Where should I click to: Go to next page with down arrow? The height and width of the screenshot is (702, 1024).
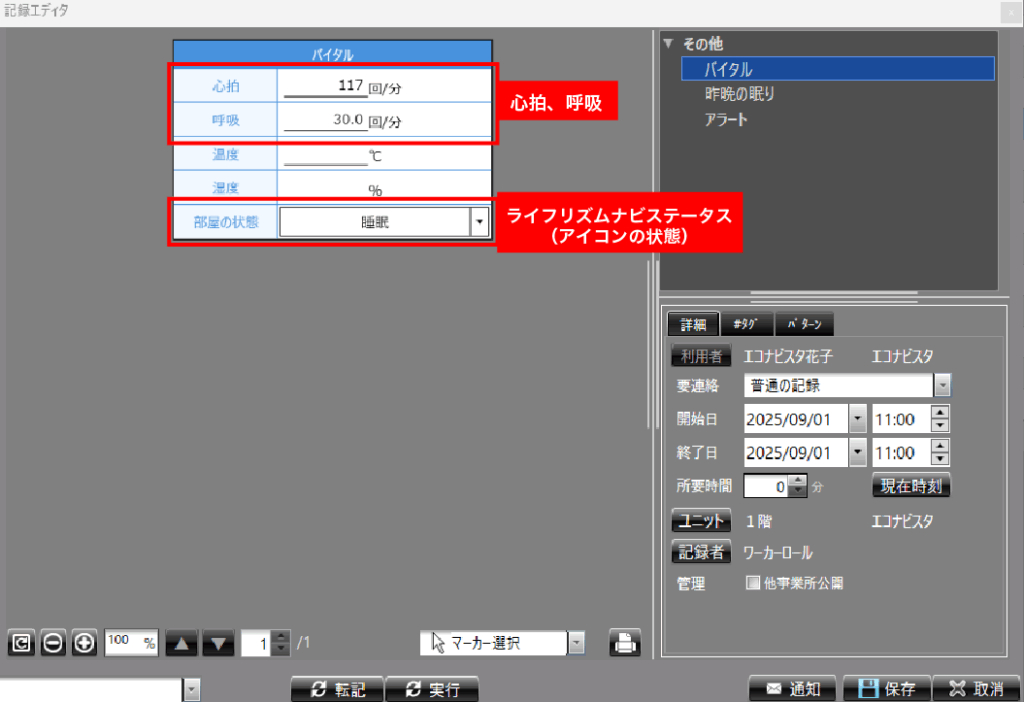pos(220,644)
